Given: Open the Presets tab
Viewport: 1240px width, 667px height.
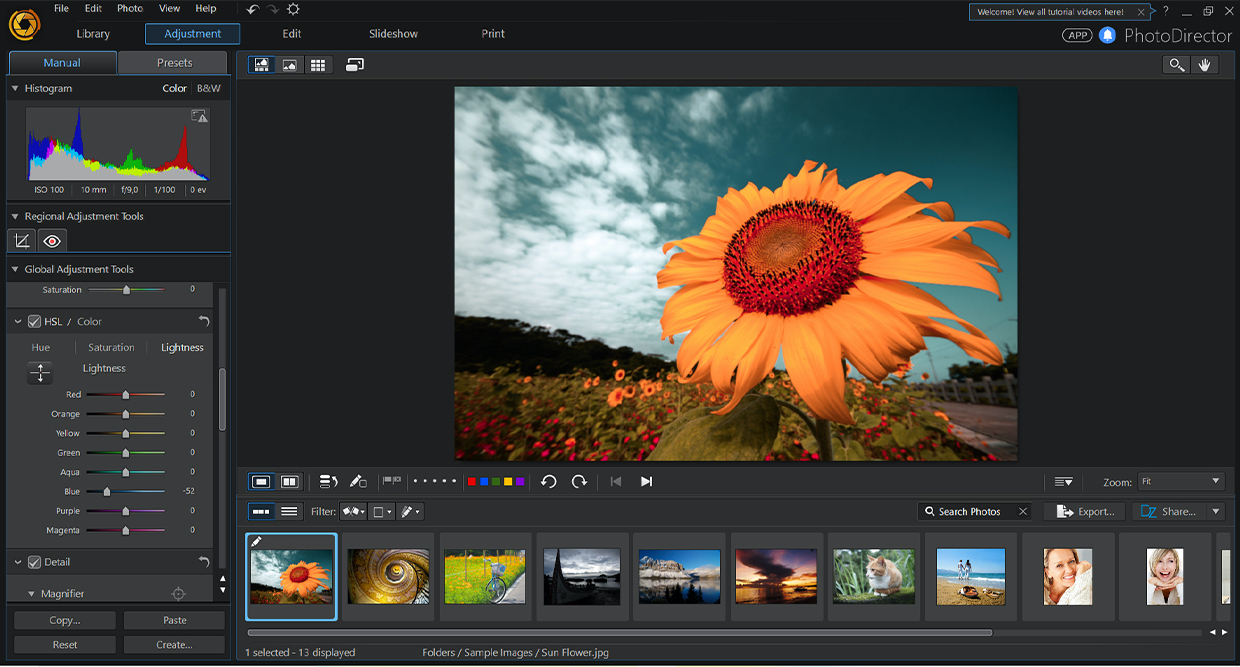Looking at the screenshot, I should [x=174, y=63].
